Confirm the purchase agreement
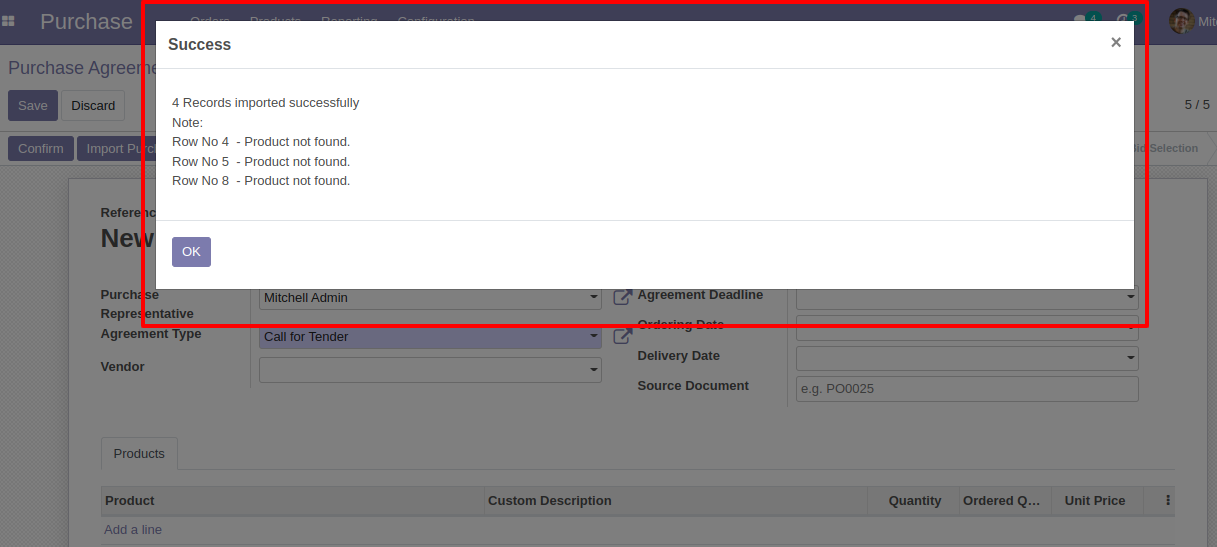The height and width of the screenshot is (547, 1217). [41, 149]
